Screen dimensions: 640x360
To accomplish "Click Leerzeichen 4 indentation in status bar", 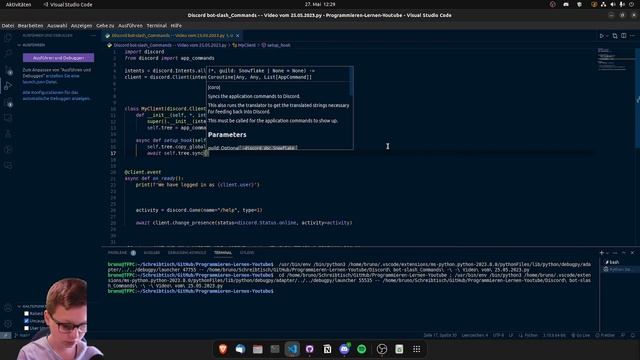I will point(475,336).
